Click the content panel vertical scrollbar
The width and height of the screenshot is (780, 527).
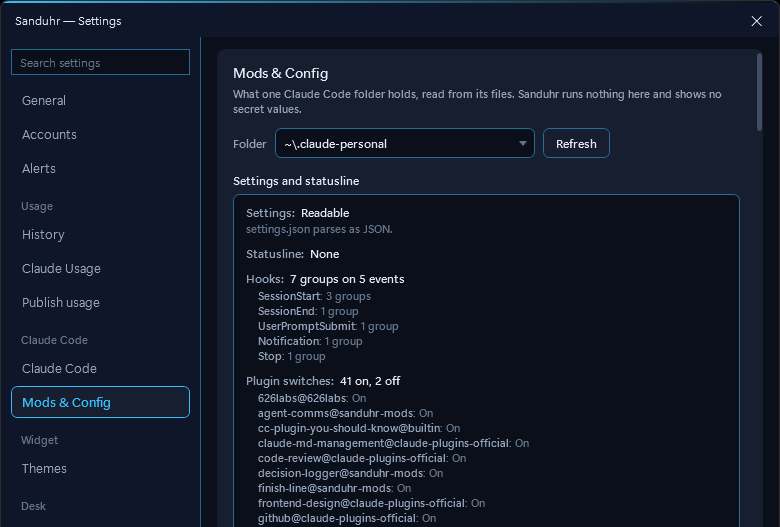point(759,92)
